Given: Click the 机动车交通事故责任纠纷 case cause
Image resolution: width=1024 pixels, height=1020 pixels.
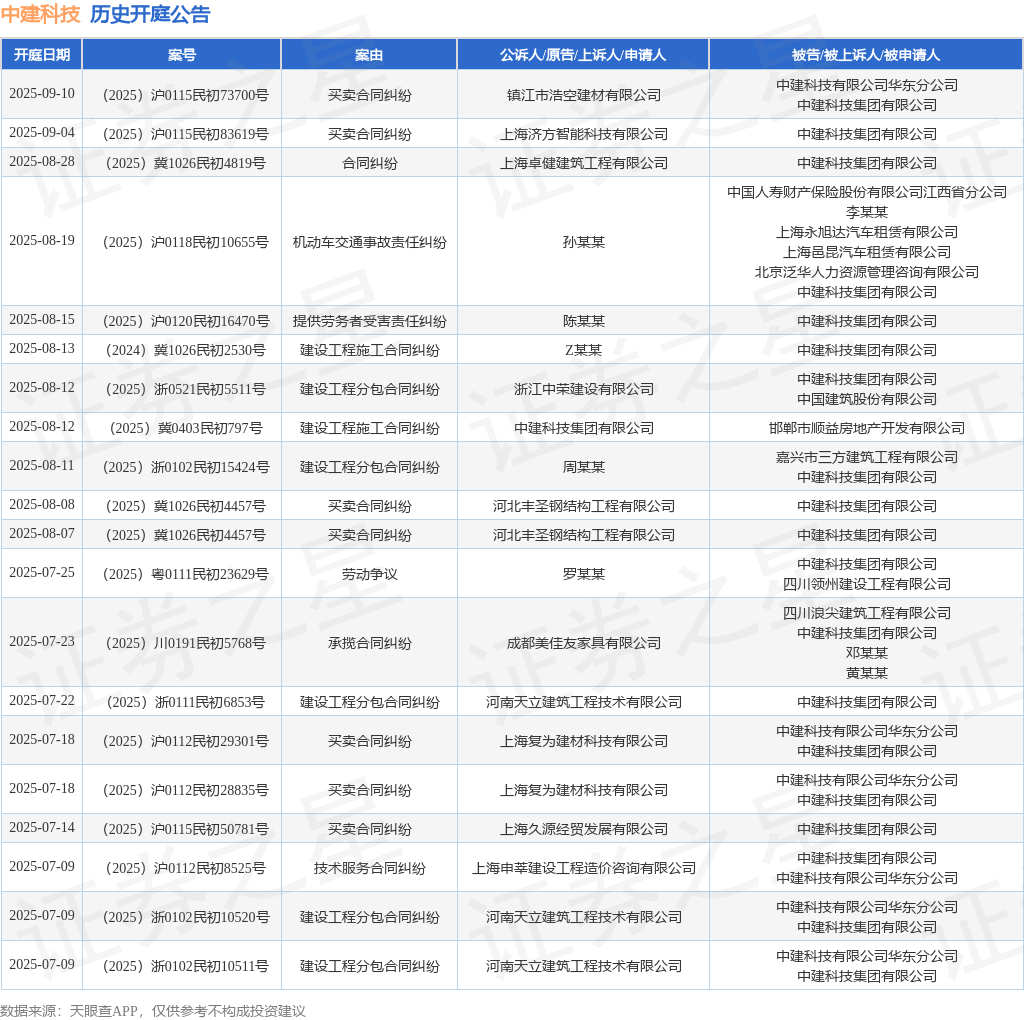Looking at the screenshot, I should pyautogui.click(x=370, y=242).
